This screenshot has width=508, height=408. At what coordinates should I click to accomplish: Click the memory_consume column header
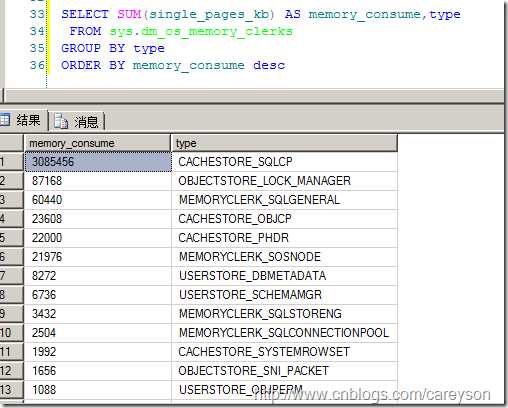(97, 143)
